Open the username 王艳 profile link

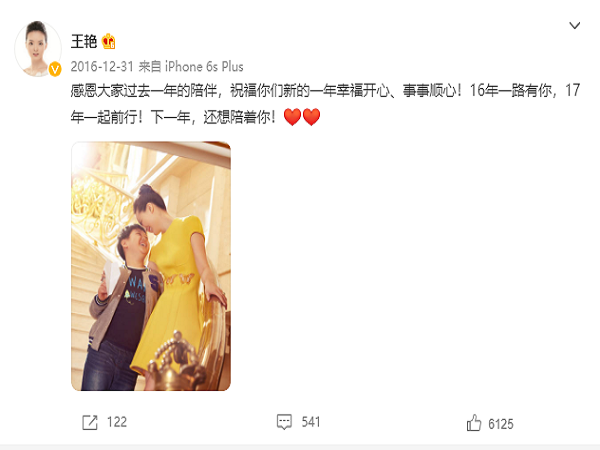(x=84, y=41)
